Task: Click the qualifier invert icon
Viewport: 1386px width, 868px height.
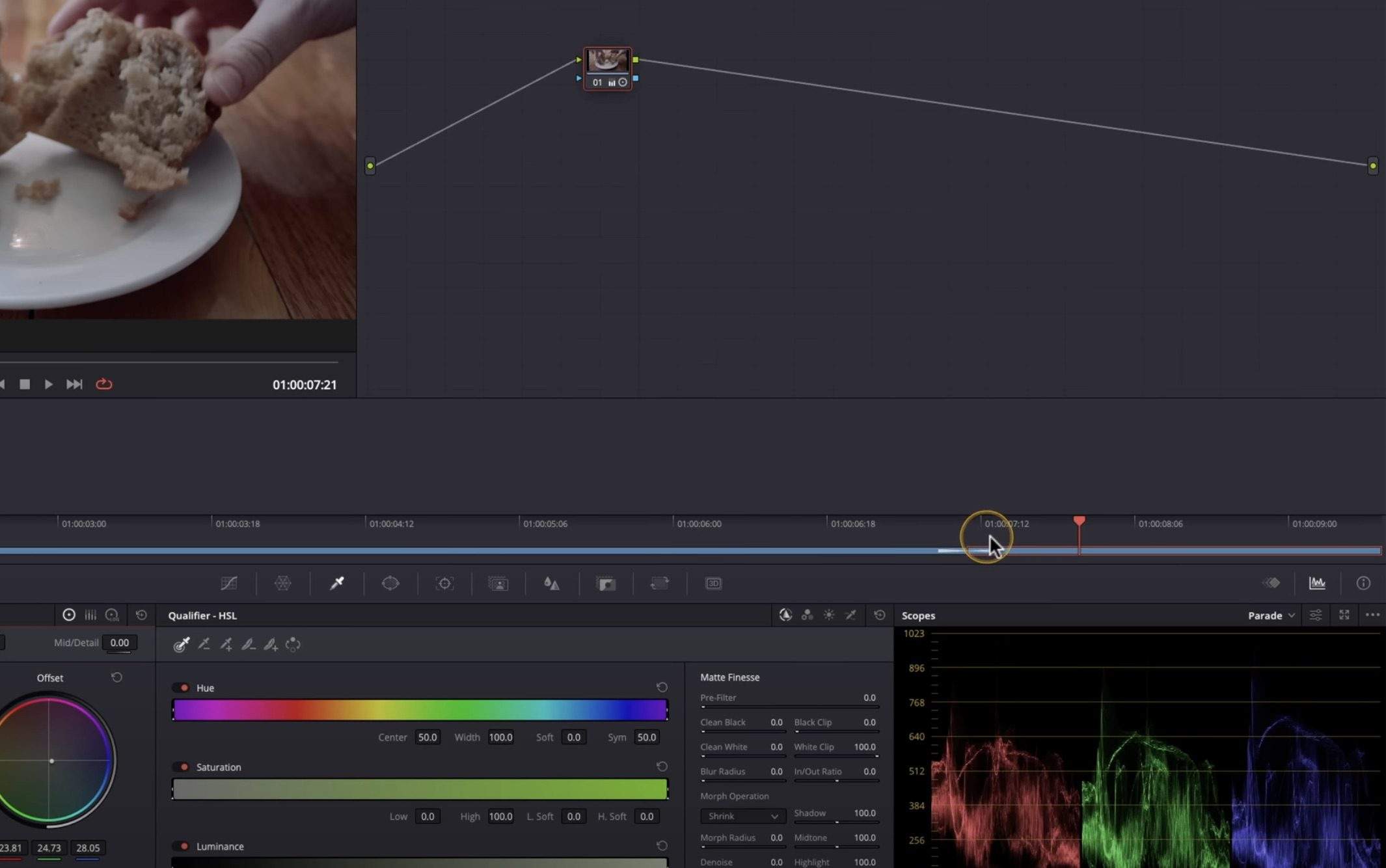Action: 293,644
